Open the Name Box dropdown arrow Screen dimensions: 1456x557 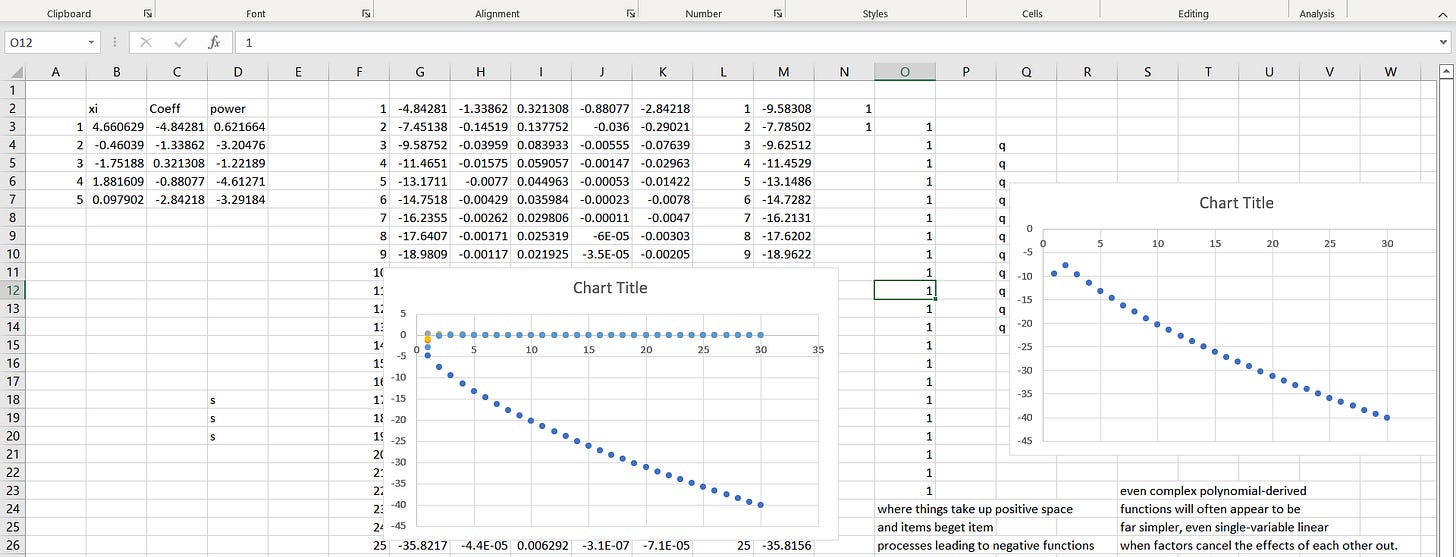point(91,43)
